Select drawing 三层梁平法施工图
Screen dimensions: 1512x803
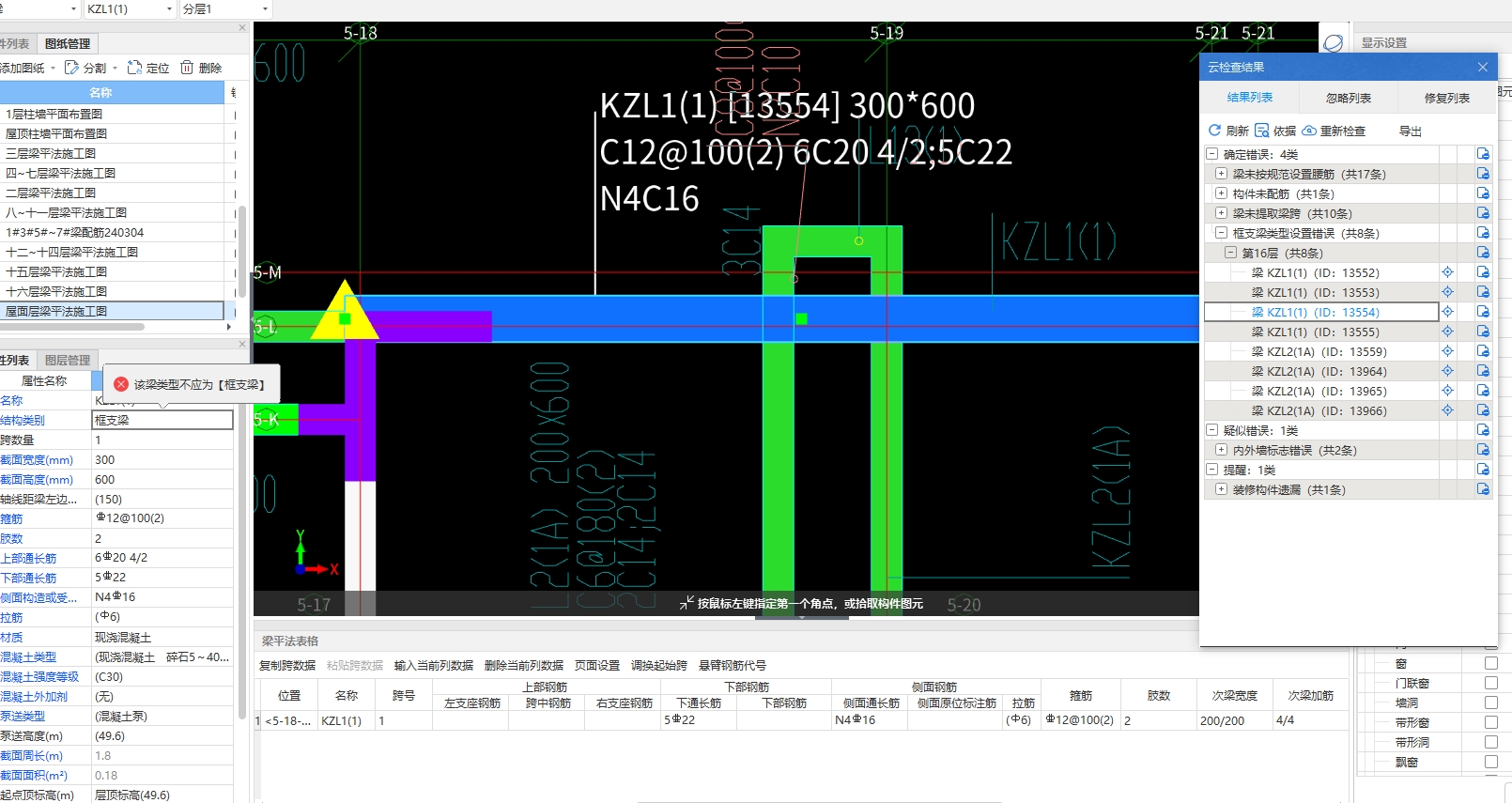pos(112,153)
